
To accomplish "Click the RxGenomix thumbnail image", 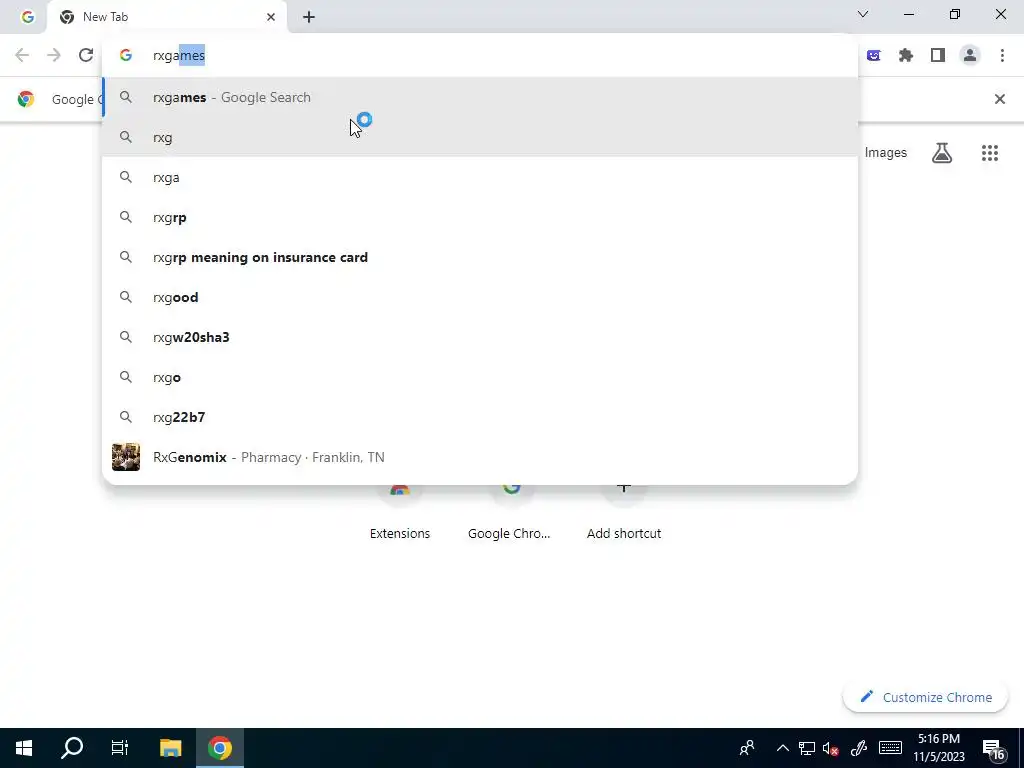I will pyautogui.click(x=125, y=457).
